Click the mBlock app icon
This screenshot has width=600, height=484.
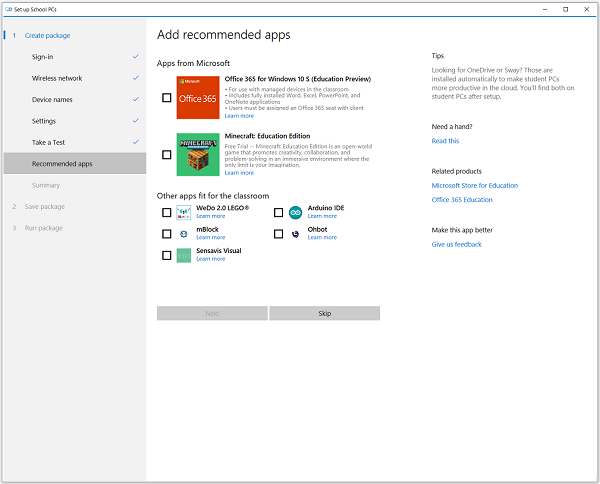pos(184,234)
